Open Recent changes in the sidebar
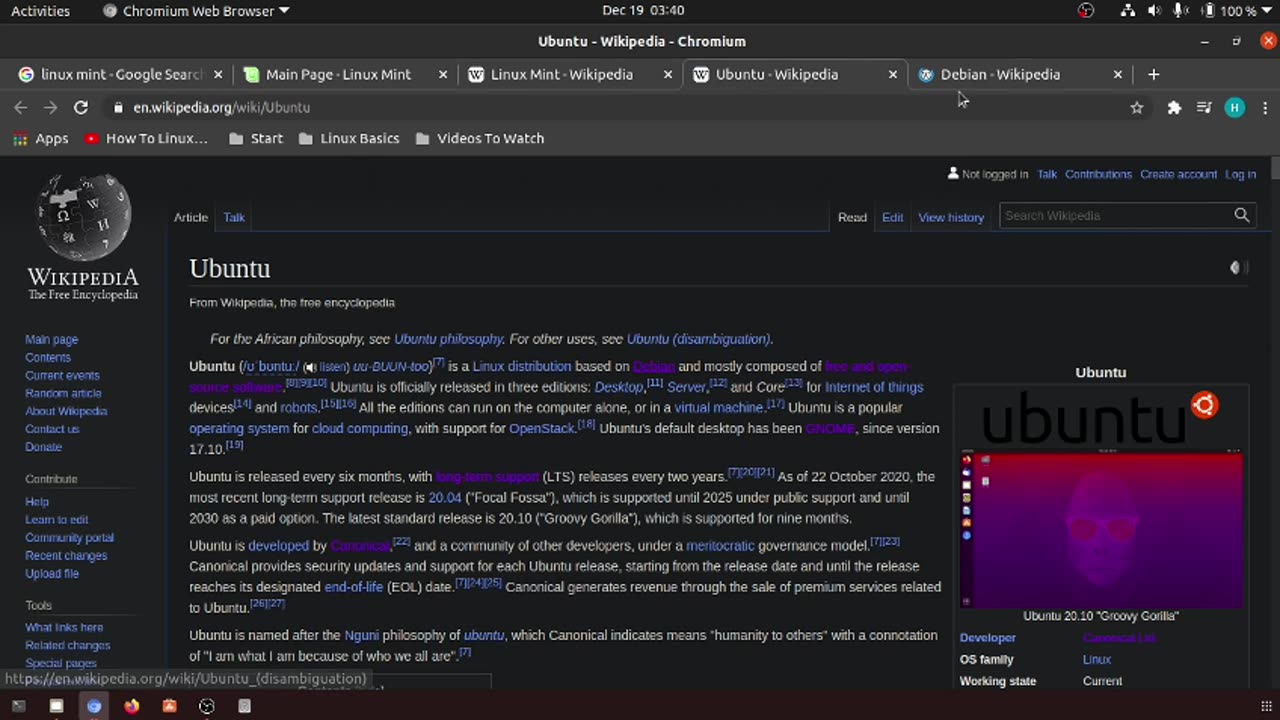 tap(66, 555)
